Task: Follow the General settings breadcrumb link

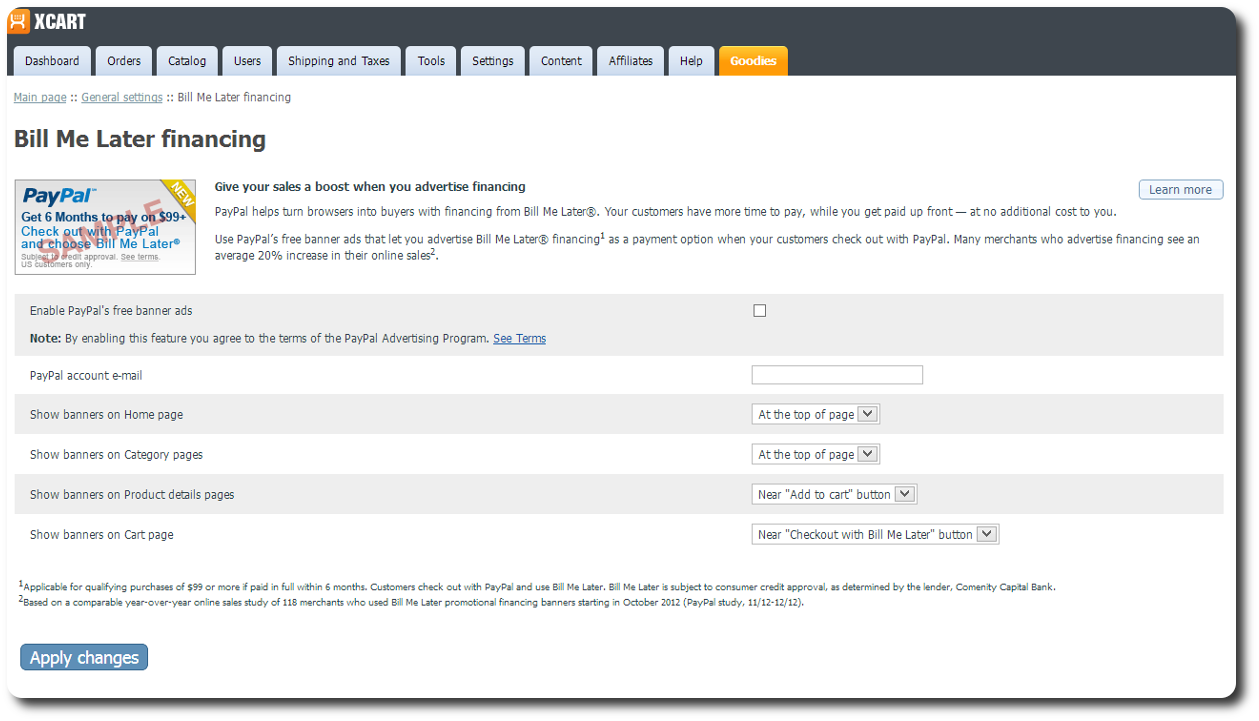Action: point(122,97)
